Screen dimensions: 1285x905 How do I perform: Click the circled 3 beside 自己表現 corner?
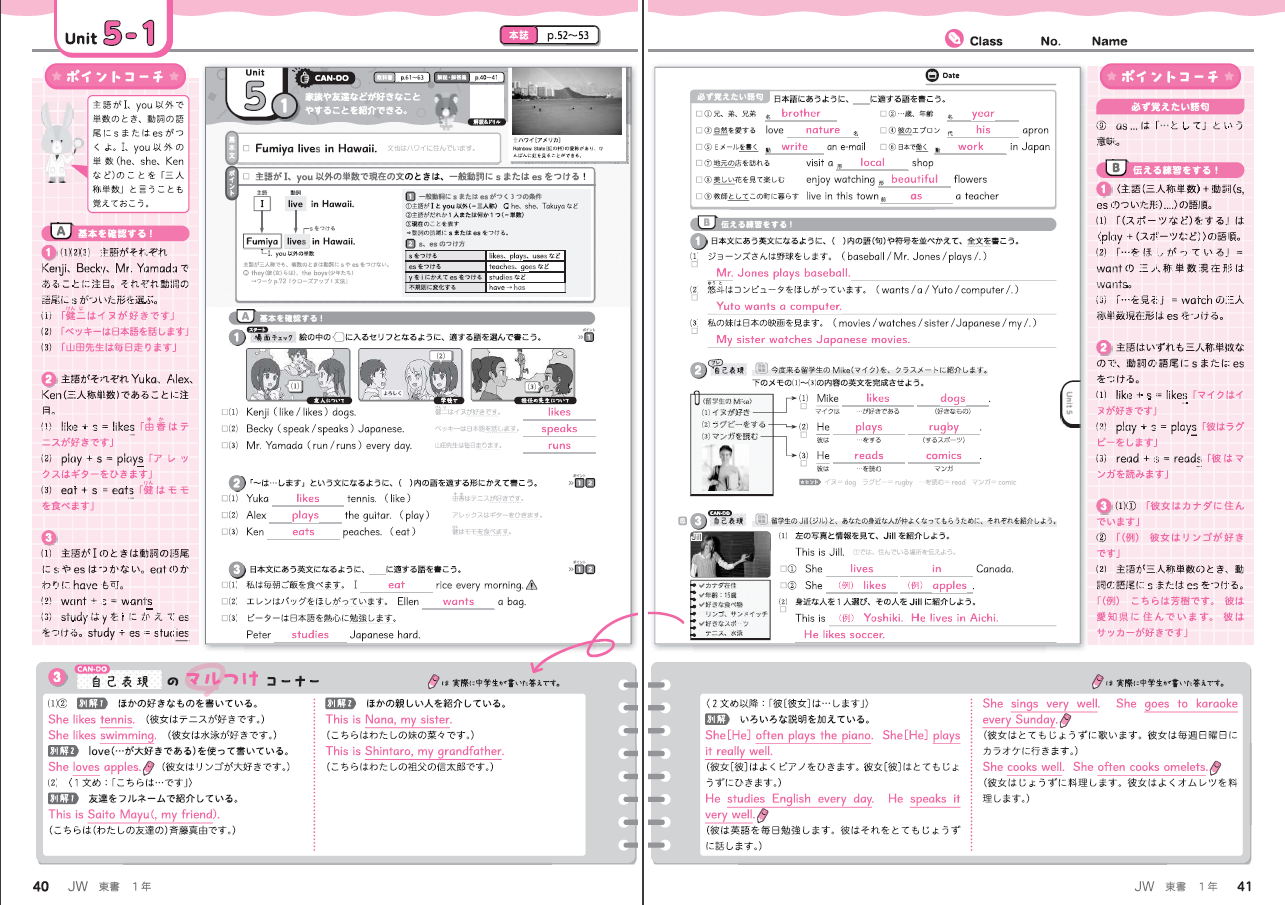point(58,679)
